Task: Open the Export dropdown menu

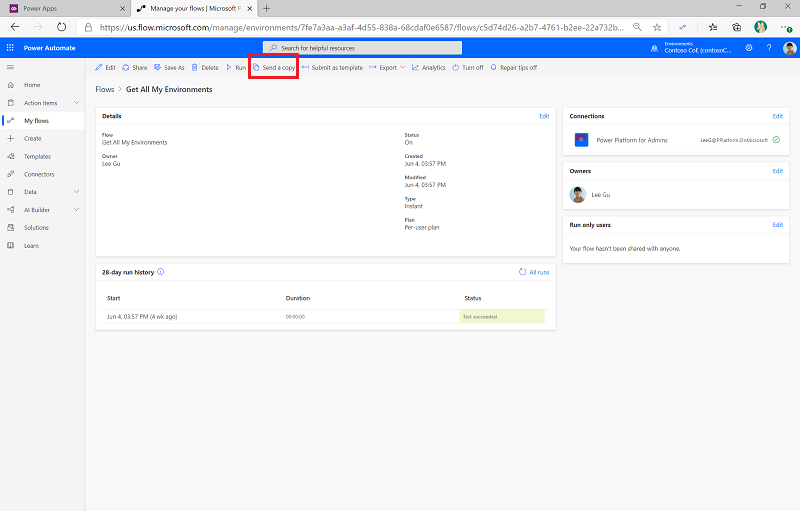Action: (387, 67)
